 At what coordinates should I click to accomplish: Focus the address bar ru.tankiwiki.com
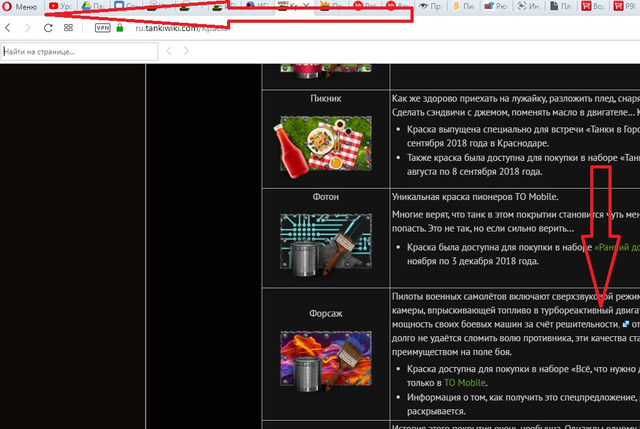[x=182, y=28]
